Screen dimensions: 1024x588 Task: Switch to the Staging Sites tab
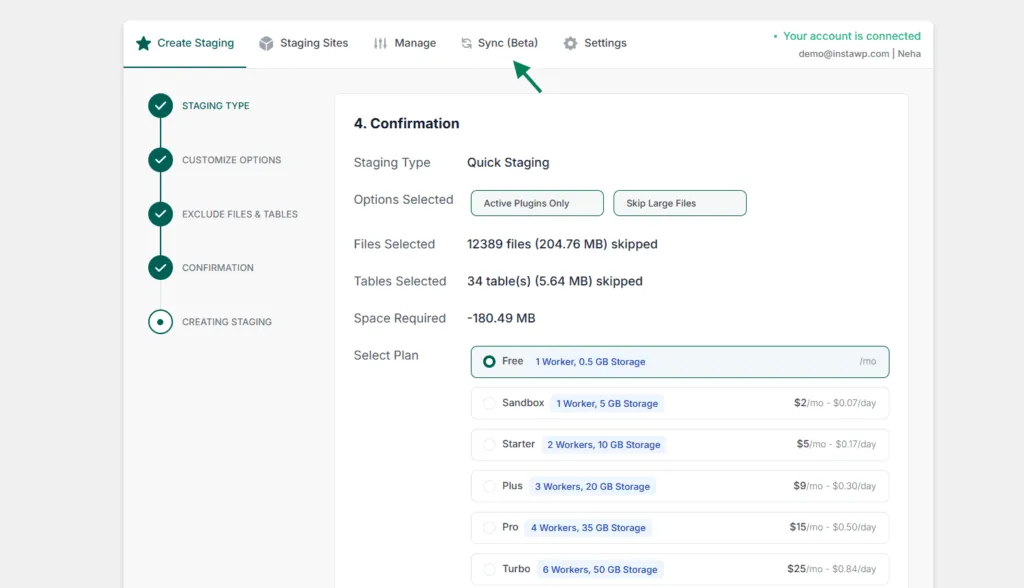pyautogui.click(x=304, y=43)
